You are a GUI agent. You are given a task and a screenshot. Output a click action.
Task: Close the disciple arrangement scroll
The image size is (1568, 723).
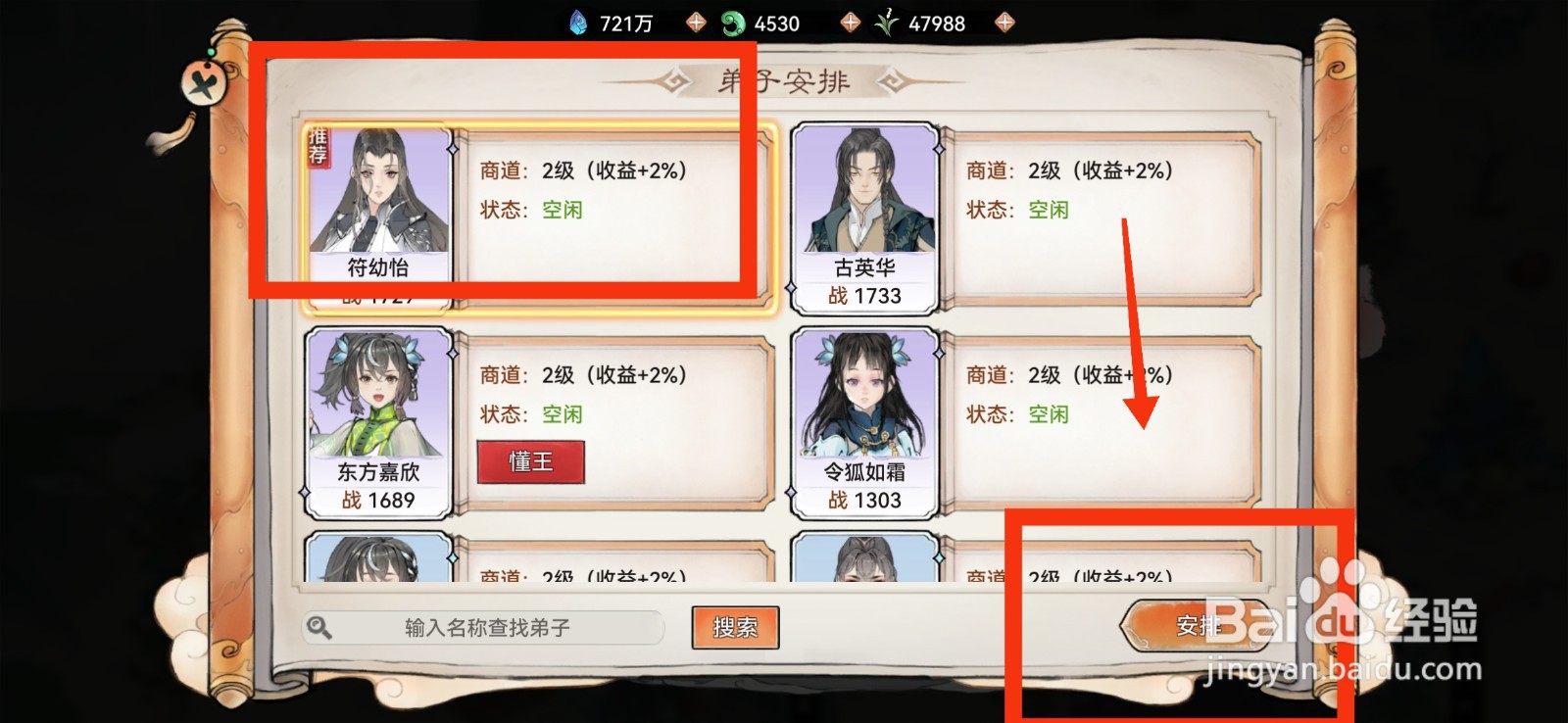click(x=204, y=83)
